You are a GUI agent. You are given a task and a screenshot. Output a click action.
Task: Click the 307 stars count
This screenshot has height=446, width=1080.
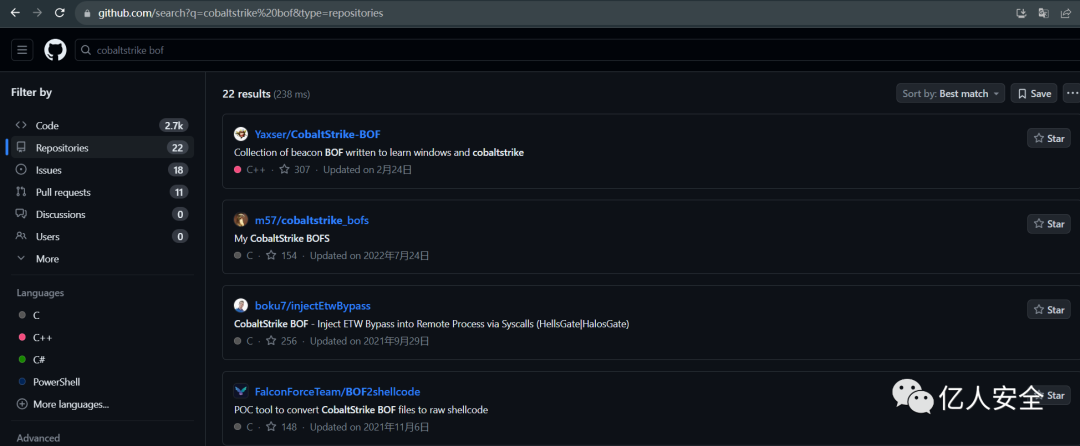(x=295, y=169)
